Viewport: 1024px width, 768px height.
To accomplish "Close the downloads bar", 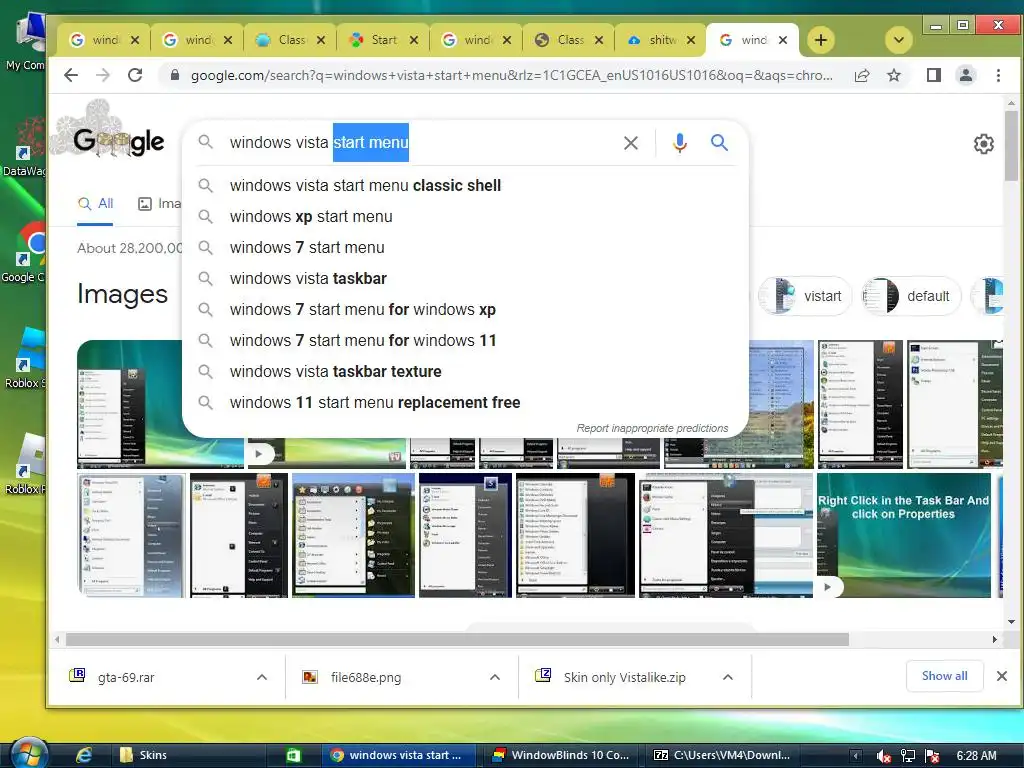I will tap(1002, 676).
